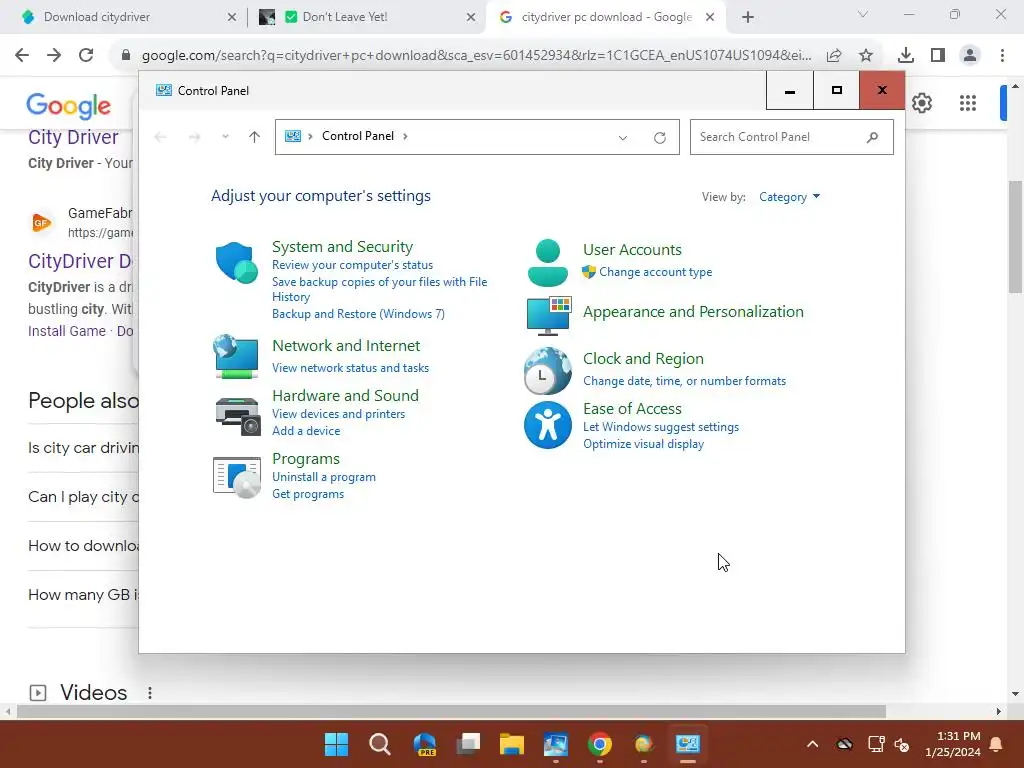Switch to Chrome from taskbar
This screenshot has height=768, width=1024.
tap(600, 744)
